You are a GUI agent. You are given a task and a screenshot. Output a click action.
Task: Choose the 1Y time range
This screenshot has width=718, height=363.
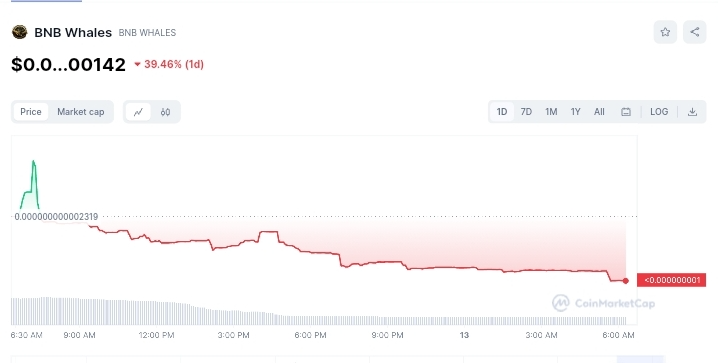pyautogui.click(x=576, y=112)
